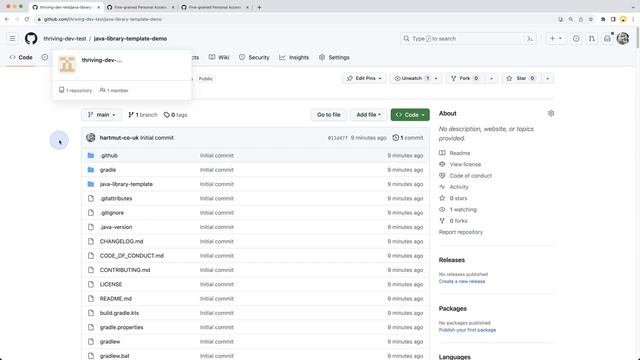The height and width of the screenshot is (360, 640).
Task: Open the .java-version file
Action: [116, 227]
